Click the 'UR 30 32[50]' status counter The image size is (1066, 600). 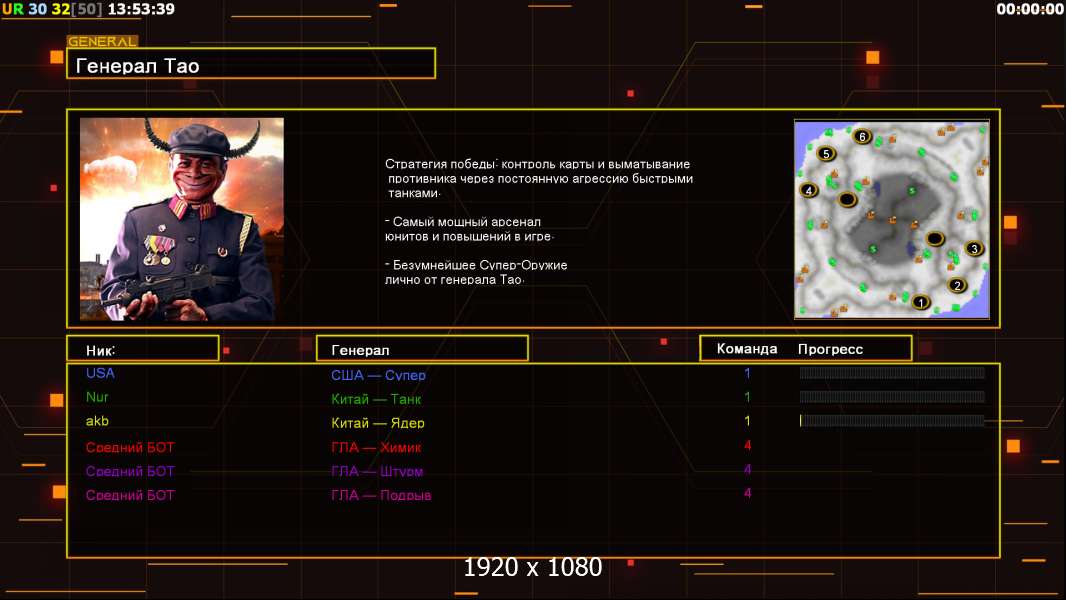tap(52, 9)
